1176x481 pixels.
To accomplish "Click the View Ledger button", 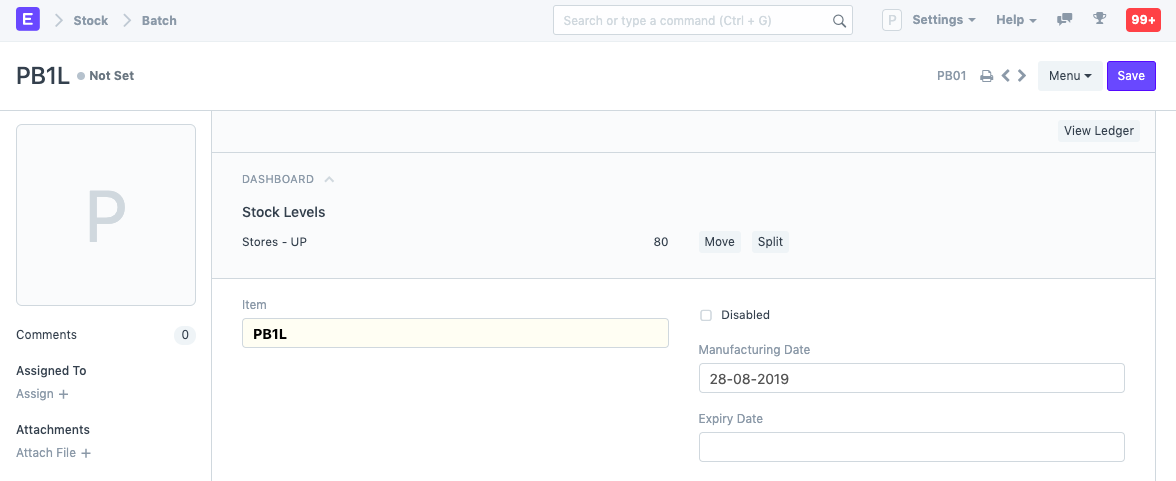I will (x=1098, y=131).
